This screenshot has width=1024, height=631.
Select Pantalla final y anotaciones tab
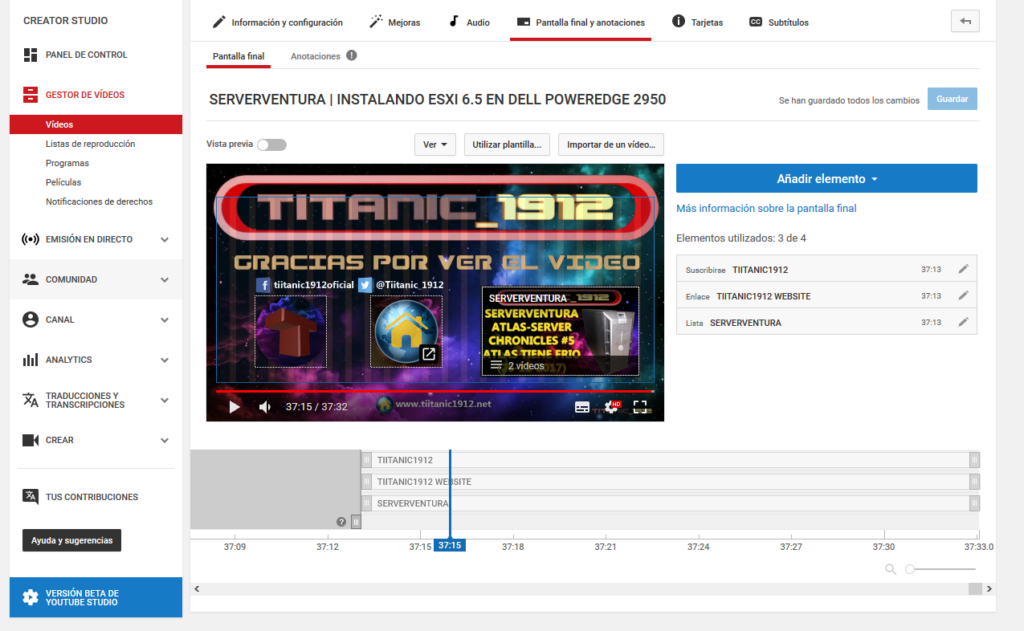coord(581,22)
